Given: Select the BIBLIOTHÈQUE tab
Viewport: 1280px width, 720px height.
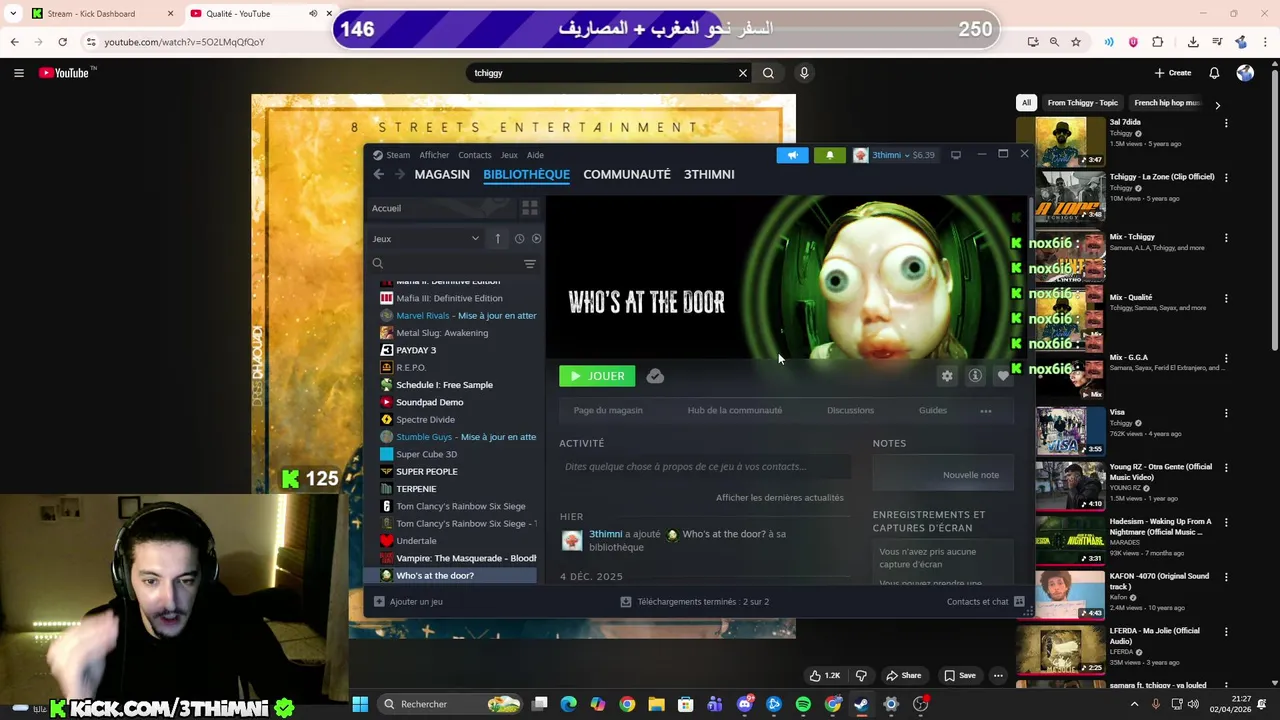Looking at the screenshot, I should (x=526, y=174).
